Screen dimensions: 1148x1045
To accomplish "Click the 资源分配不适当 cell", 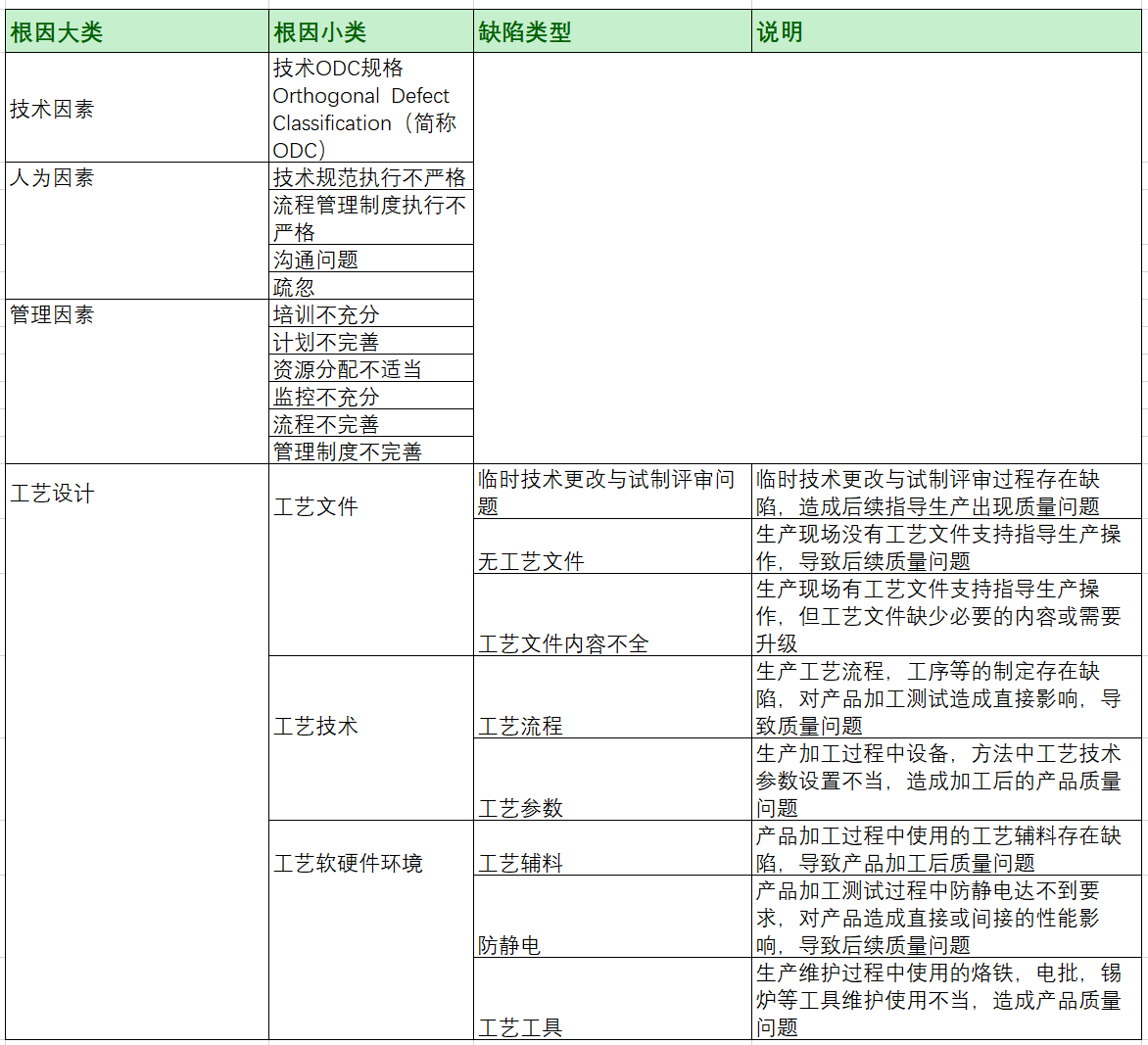I will [x=371, y=368].
